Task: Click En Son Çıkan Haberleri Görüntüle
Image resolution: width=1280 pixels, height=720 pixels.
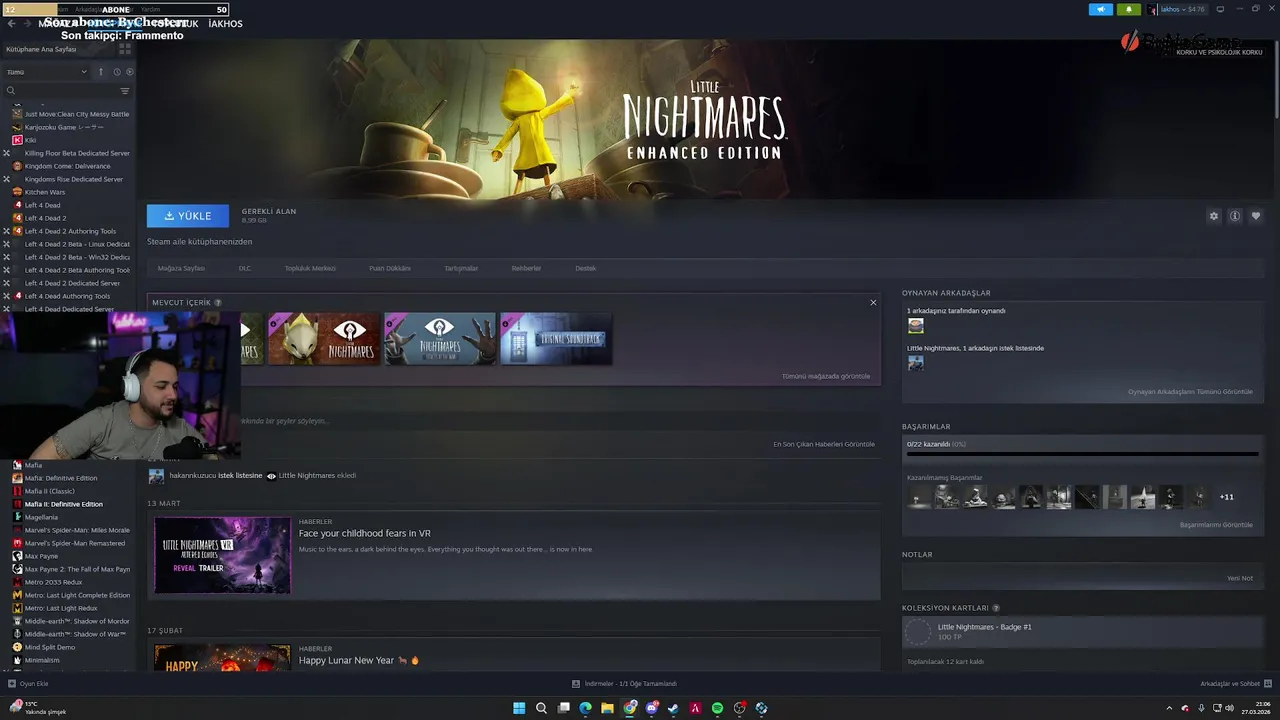Action: click(x=824, y=444)
